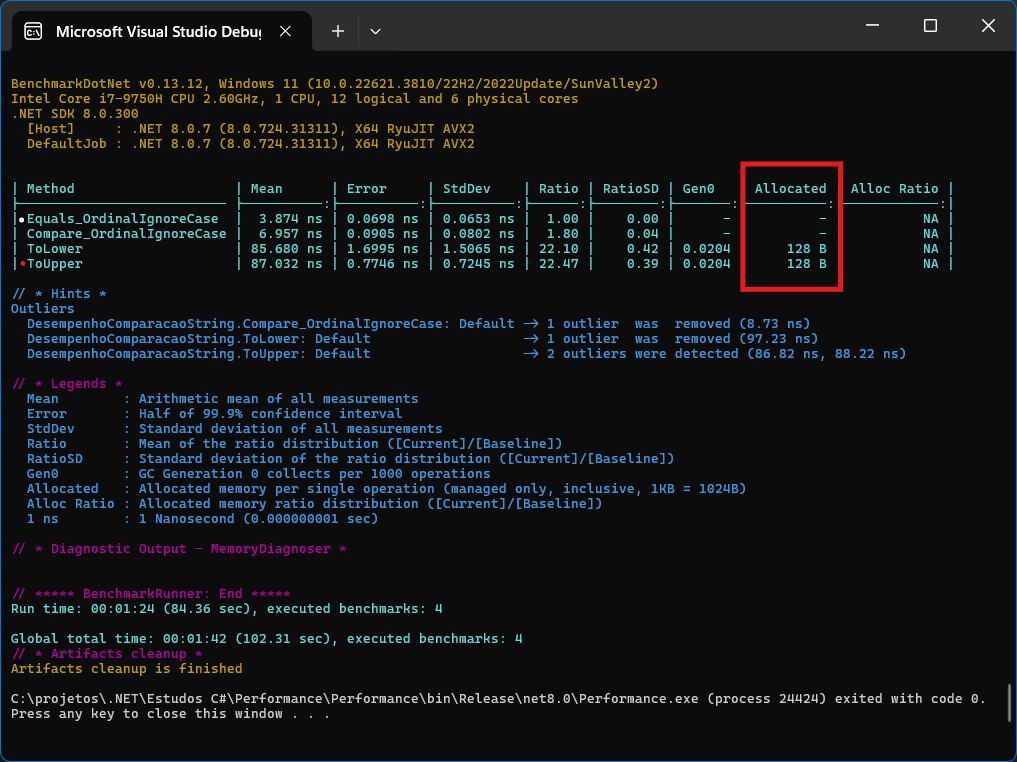Click the StdDev value 1.5065 ns
The image size is (1017, 762).
click(x=478, y=248)
